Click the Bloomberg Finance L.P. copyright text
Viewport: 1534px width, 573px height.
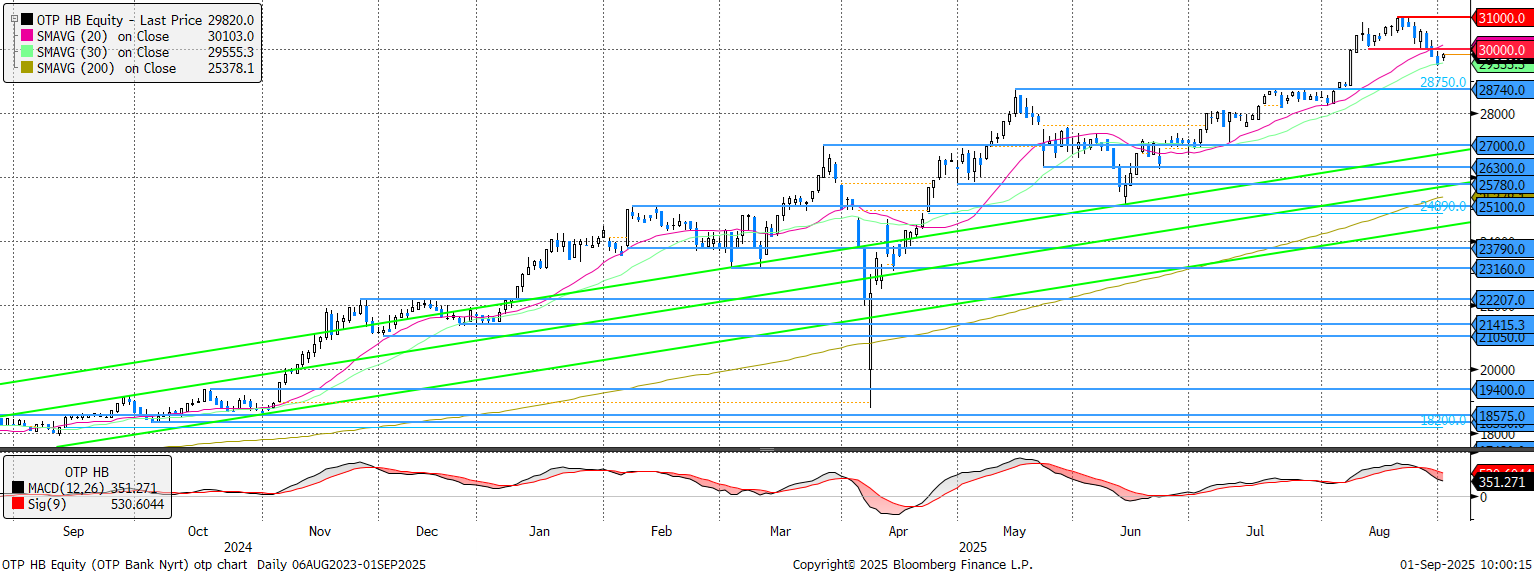(x=913, y=564)
